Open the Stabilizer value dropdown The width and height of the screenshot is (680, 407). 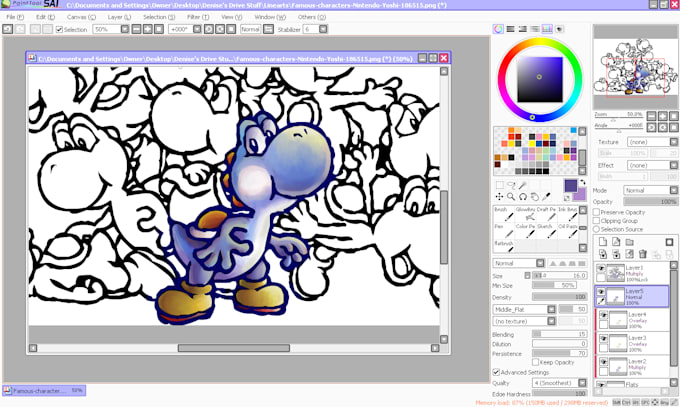point(323,29)
